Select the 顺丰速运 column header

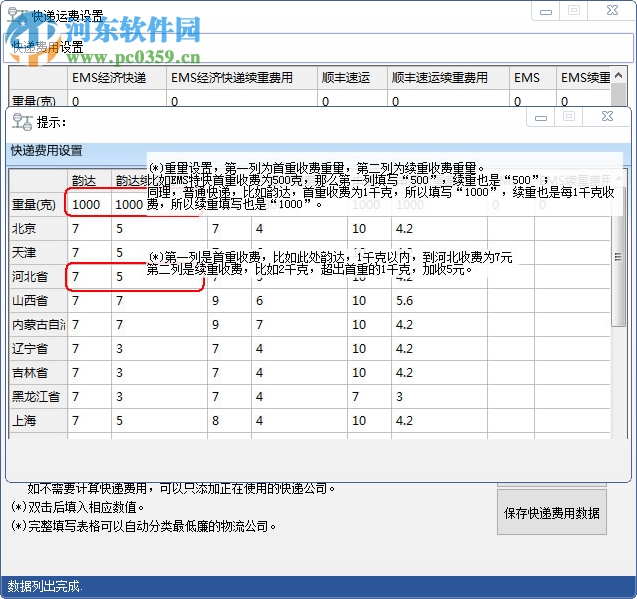click(x=352, y=78)
